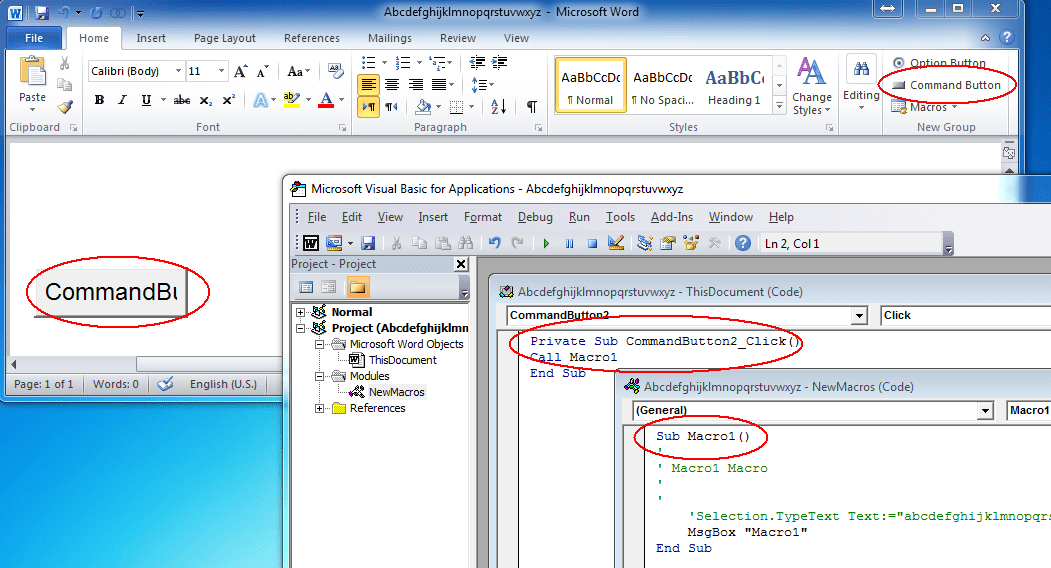Toggle Strikethrough formatting
Viewport: 1051px width, 568px height.
[182, 100]
